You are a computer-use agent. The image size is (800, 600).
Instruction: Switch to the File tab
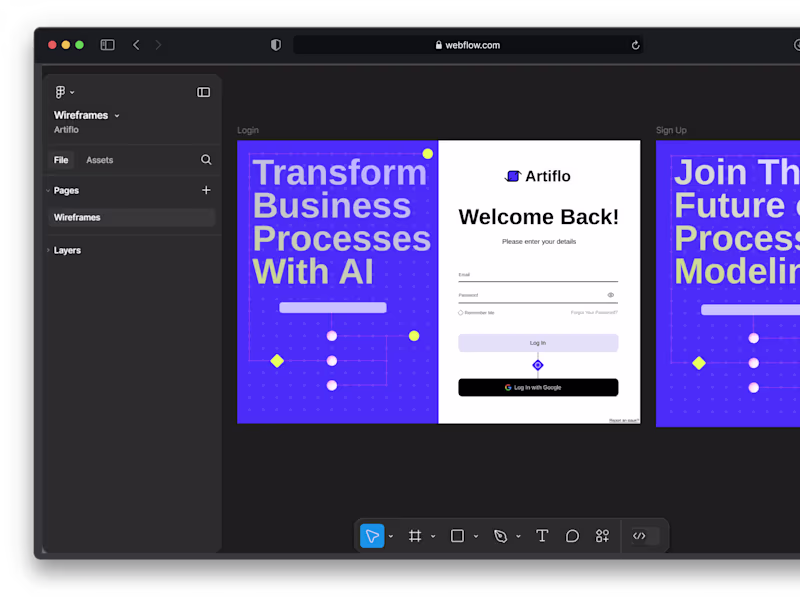(x=61, y=160)
